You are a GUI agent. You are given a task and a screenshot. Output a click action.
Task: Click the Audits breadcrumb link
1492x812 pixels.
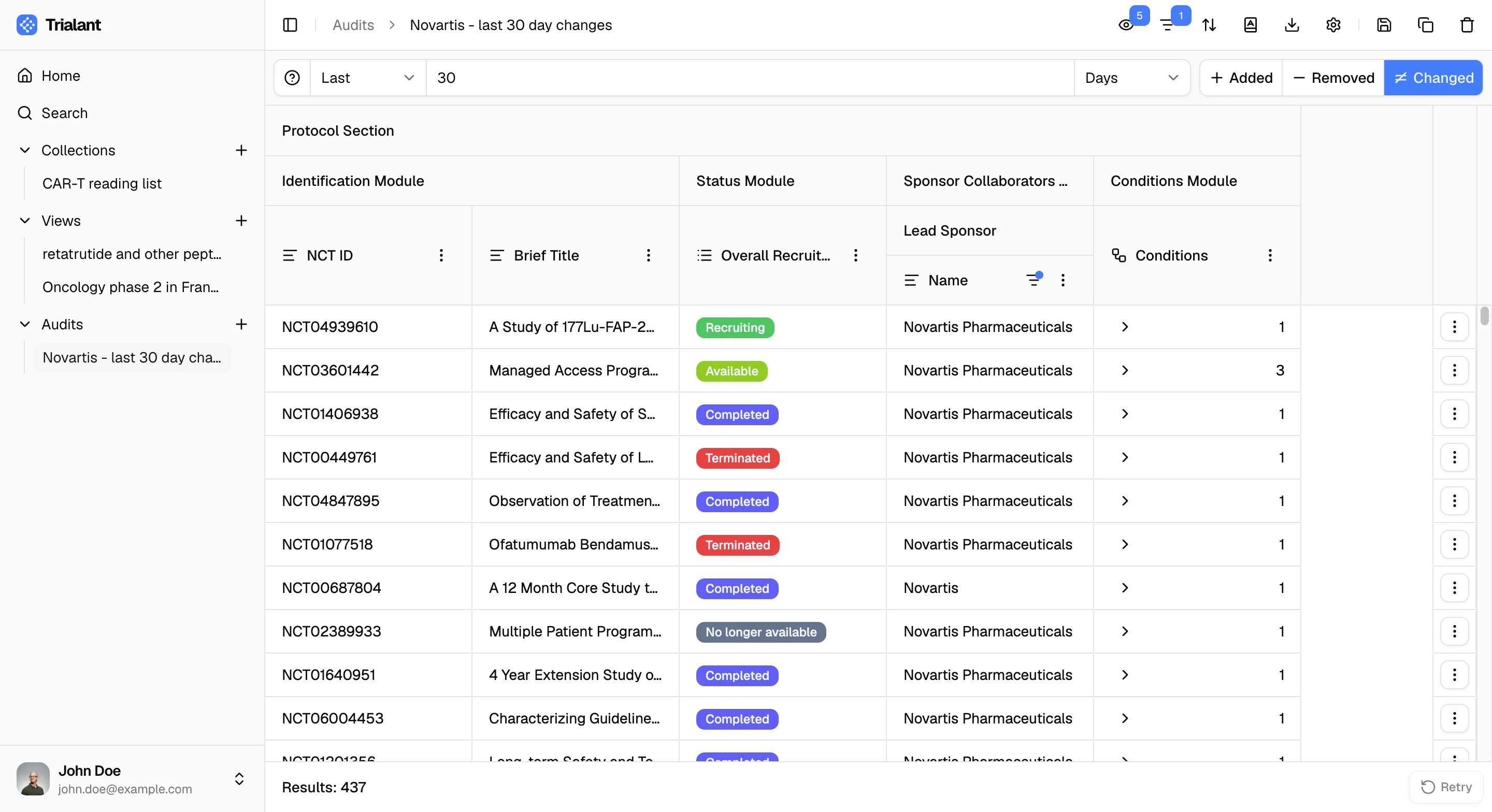(x=353, y=25)
